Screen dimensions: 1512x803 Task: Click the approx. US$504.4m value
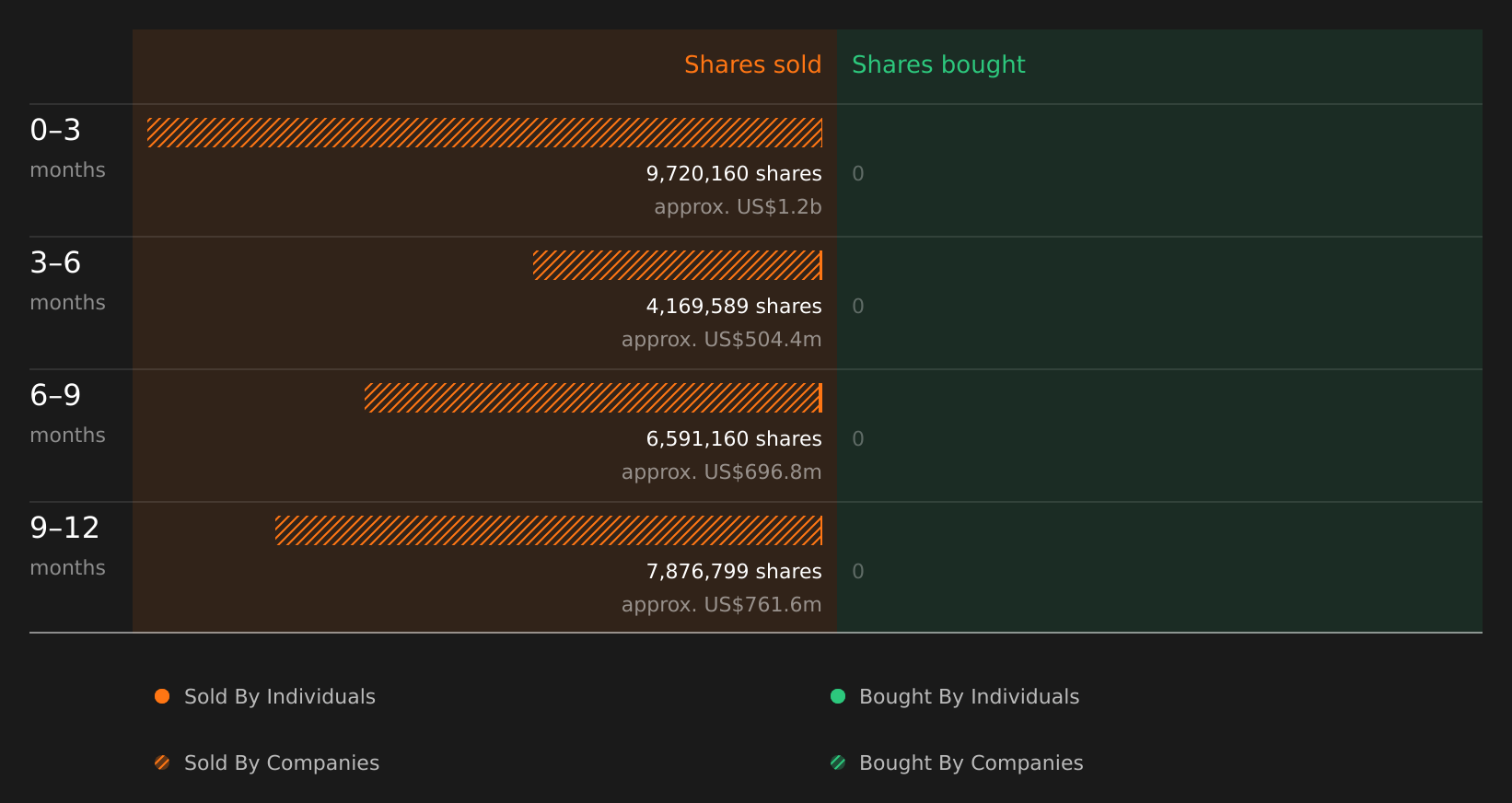tap(721, 339)
